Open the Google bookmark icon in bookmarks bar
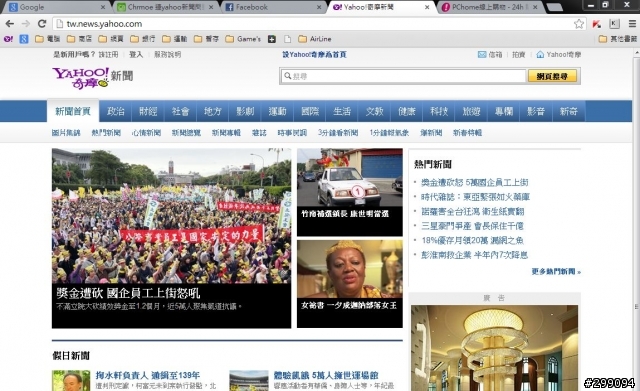The width and height of the screenshot is (640, 391). [x=24, y=39]
